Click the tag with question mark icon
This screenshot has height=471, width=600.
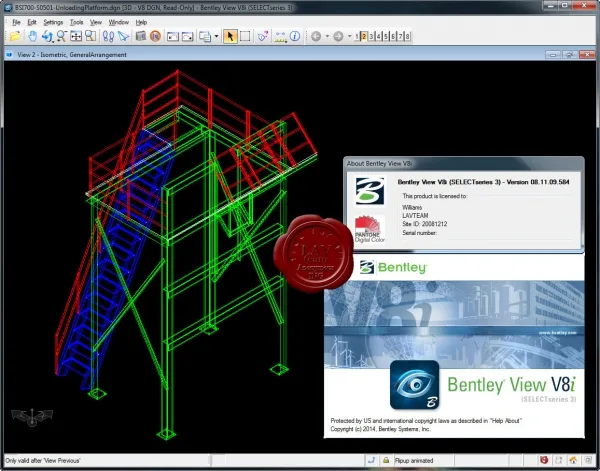pyautogui.click(x=263, y=36)
